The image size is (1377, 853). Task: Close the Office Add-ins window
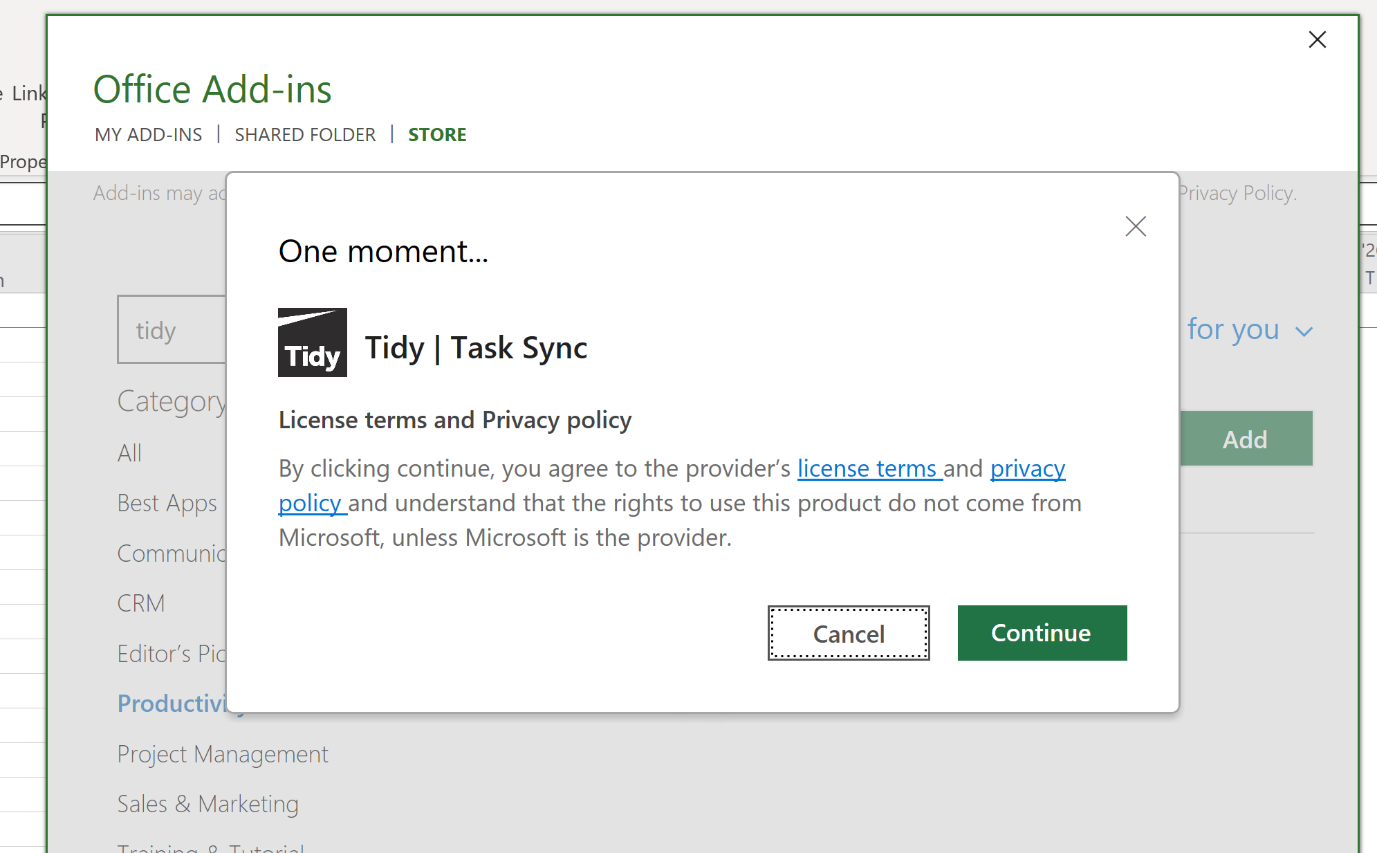click(1317, 39)
